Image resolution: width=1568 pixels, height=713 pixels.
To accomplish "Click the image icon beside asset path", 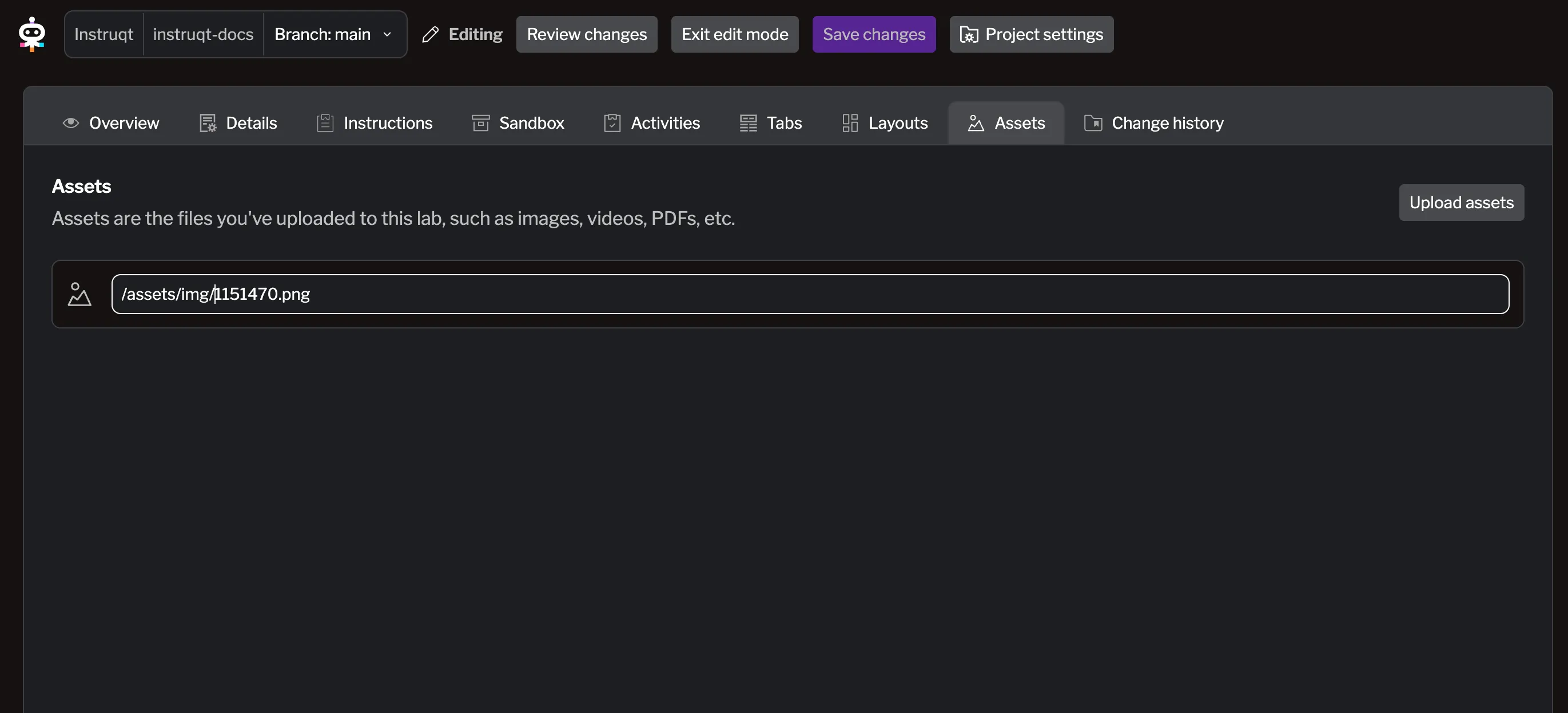I will pos(79,294).
